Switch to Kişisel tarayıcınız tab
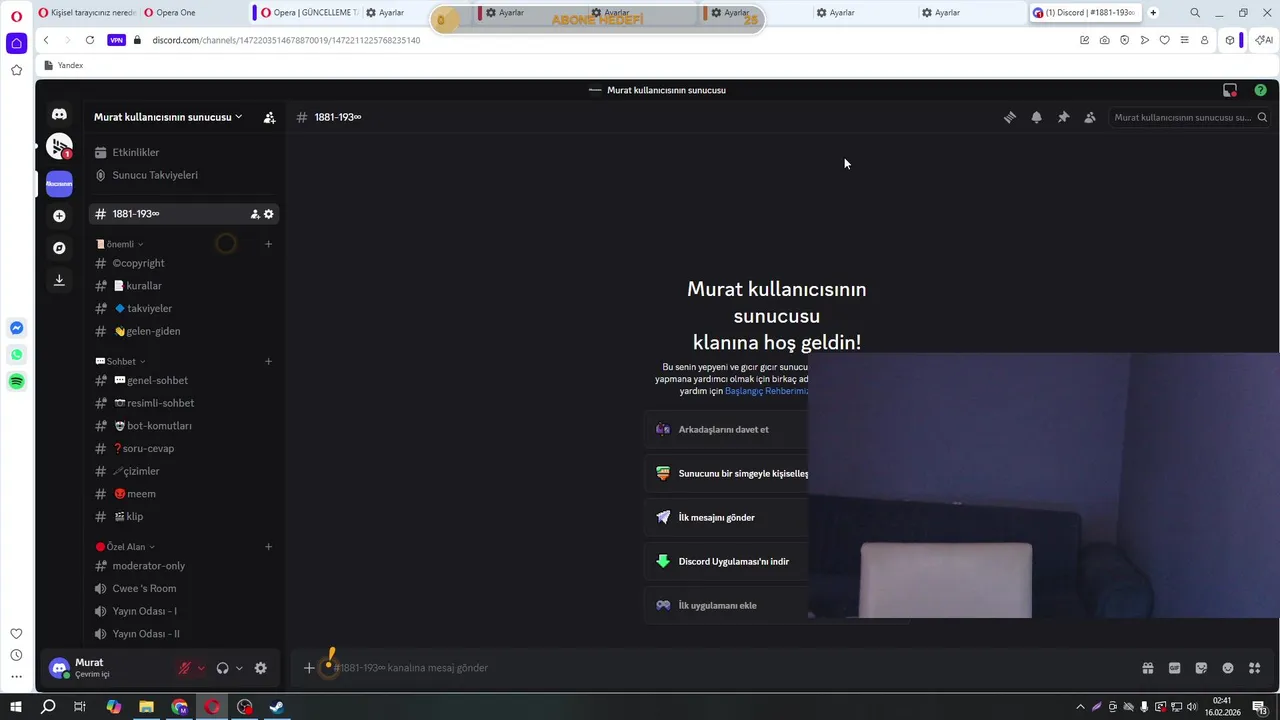 pyautogui.click(x=87, y=13)
